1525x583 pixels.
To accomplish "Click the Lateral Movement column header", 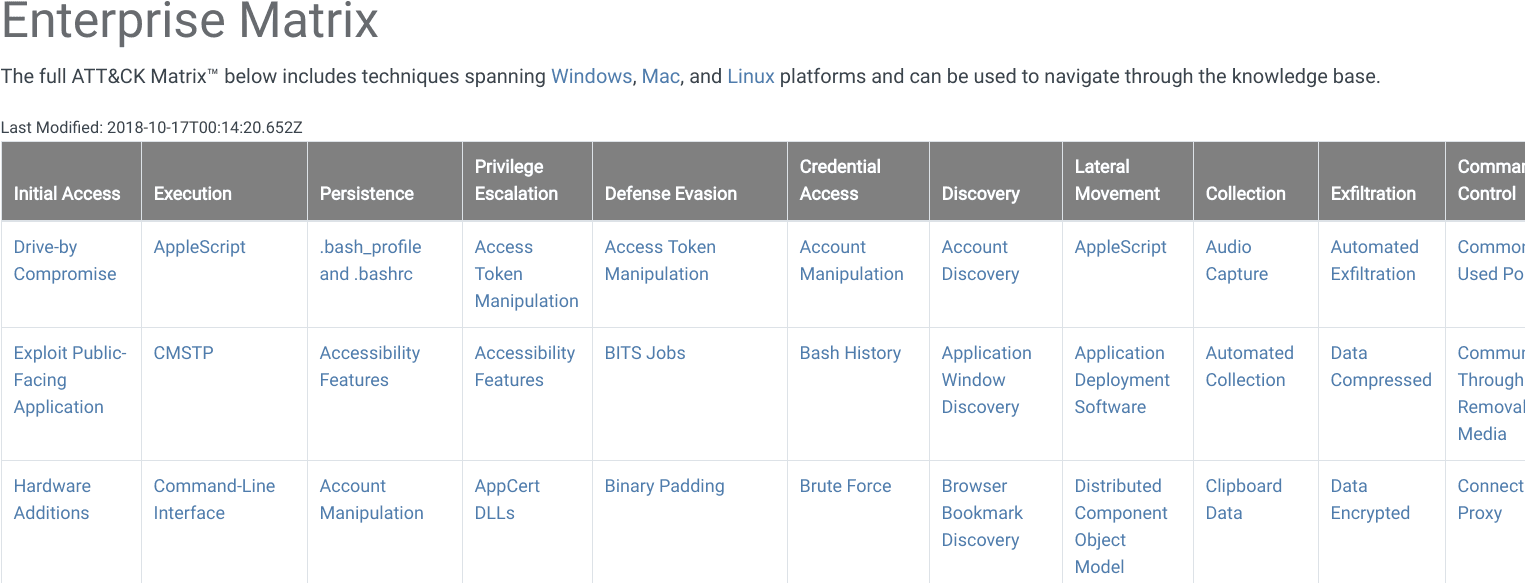I will [1117, 180].
